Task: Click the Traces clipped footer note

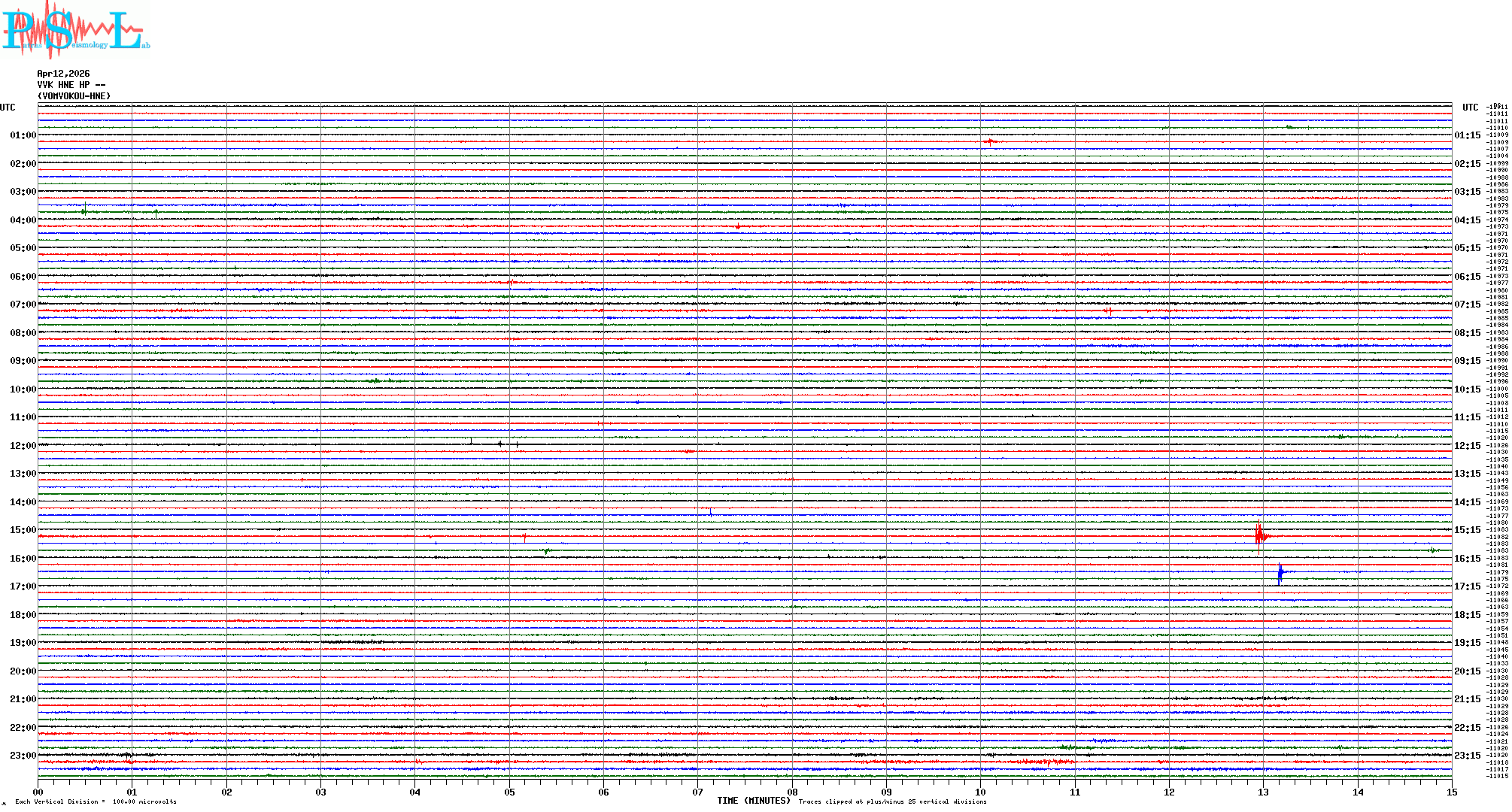Action: [x=892, y=801]
